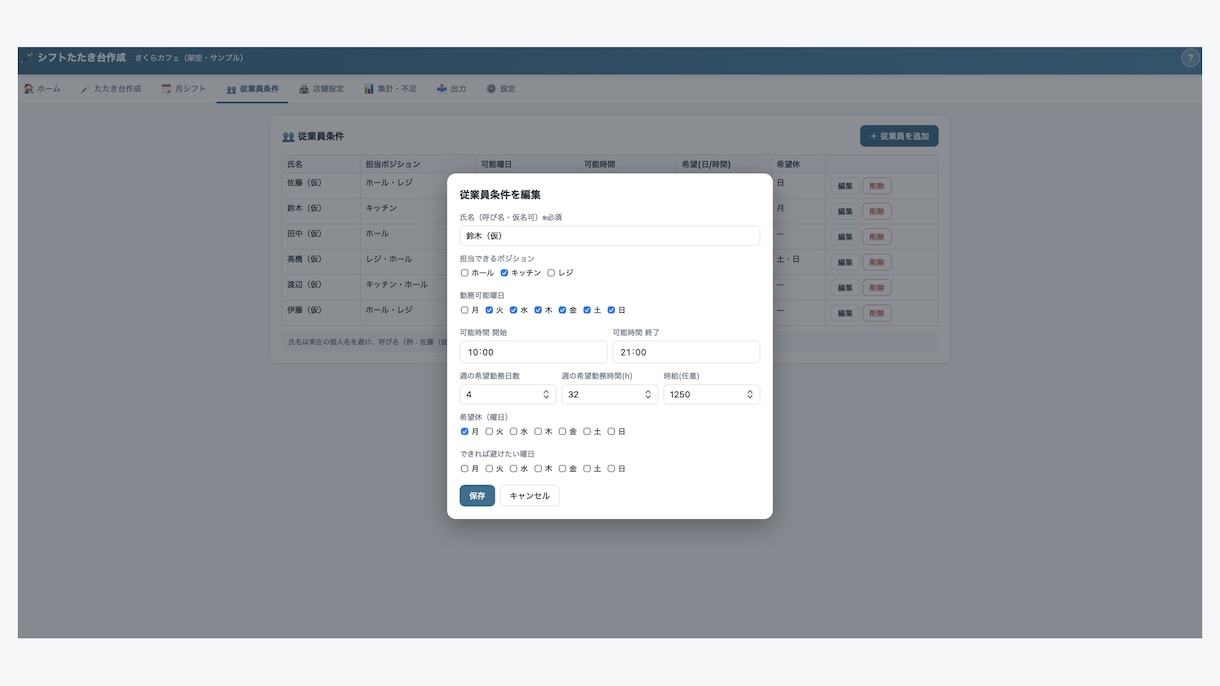This screenshot has width=1220, height=686.
Task: Dismiss the dialog with キャンセル
Action: 530,496
